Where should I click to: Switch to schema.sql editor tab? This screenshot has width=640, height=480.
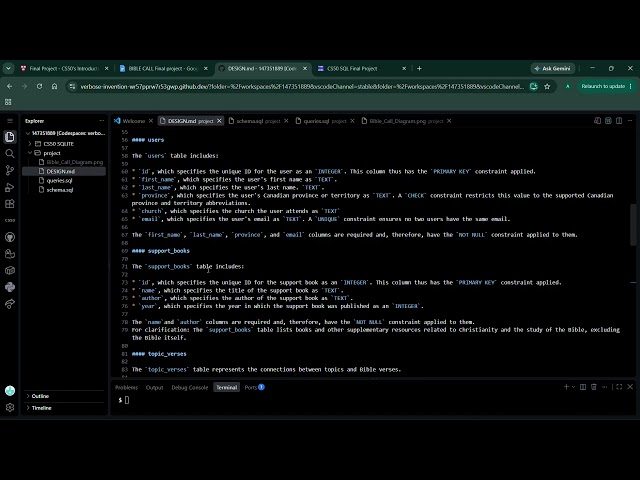coord(254,121)
